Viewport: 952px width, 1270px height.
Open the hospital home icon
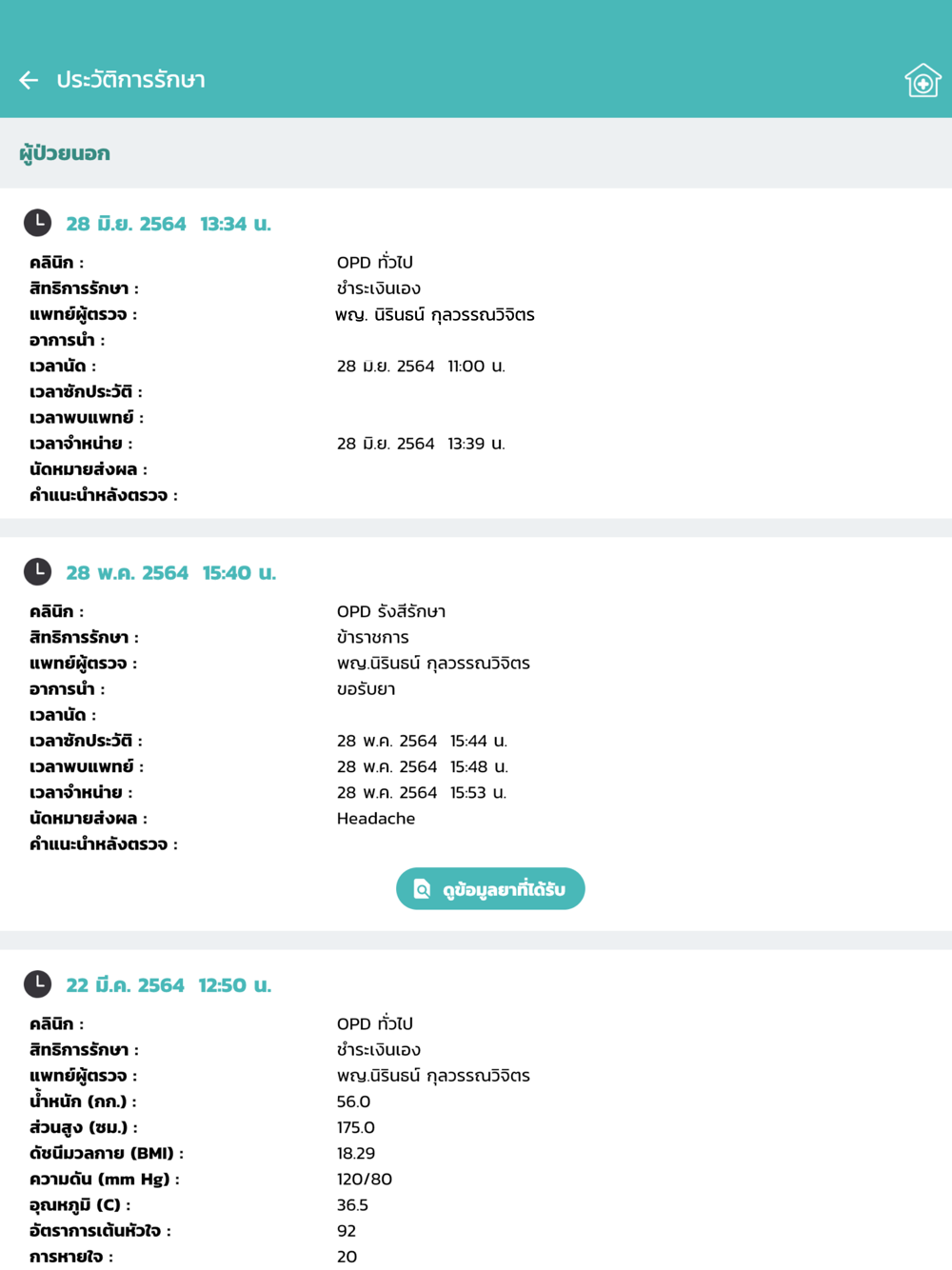tap(922, 80)
